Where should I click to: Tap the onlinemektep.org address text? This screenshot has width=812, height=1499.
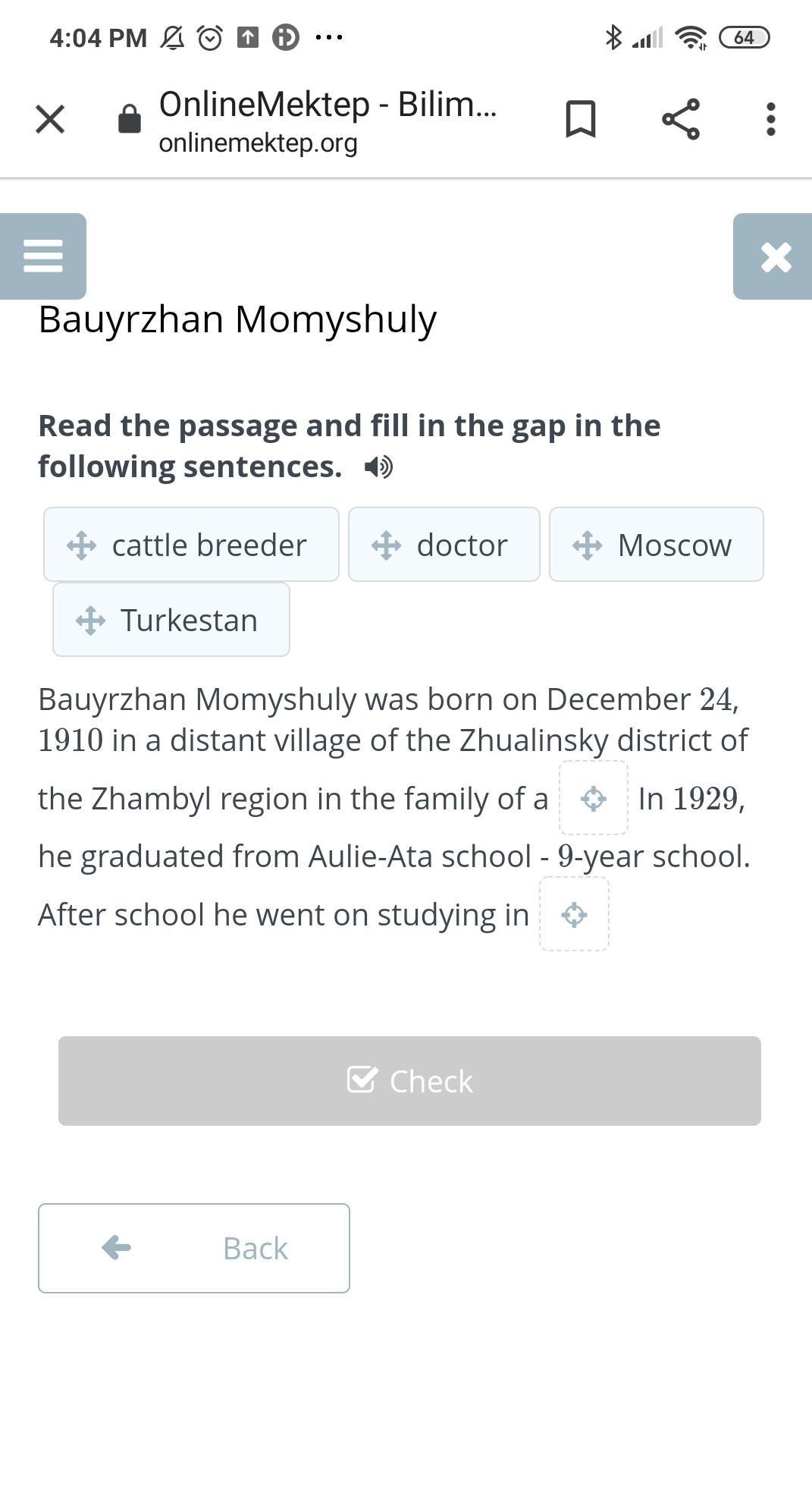click(x=258, y=143)
